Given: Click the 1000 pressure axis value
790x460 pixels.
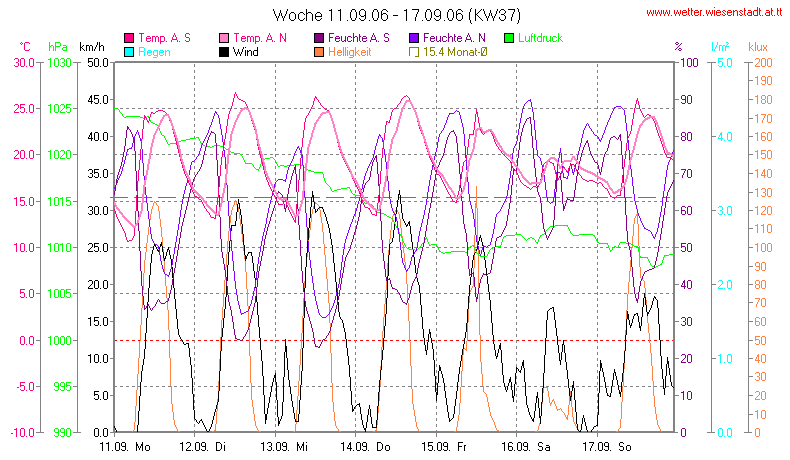Looking at the screenshot, I should tap(59, 340).
